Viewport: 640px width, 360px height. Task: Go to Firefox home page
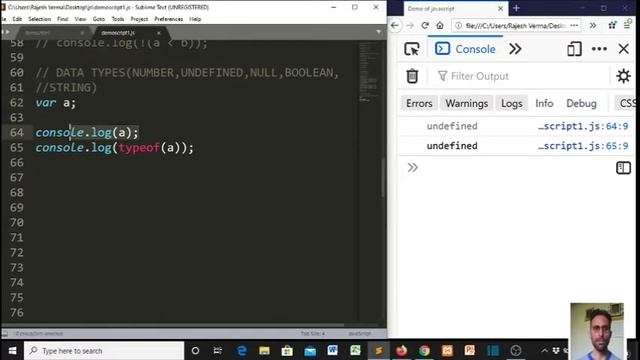440,25
